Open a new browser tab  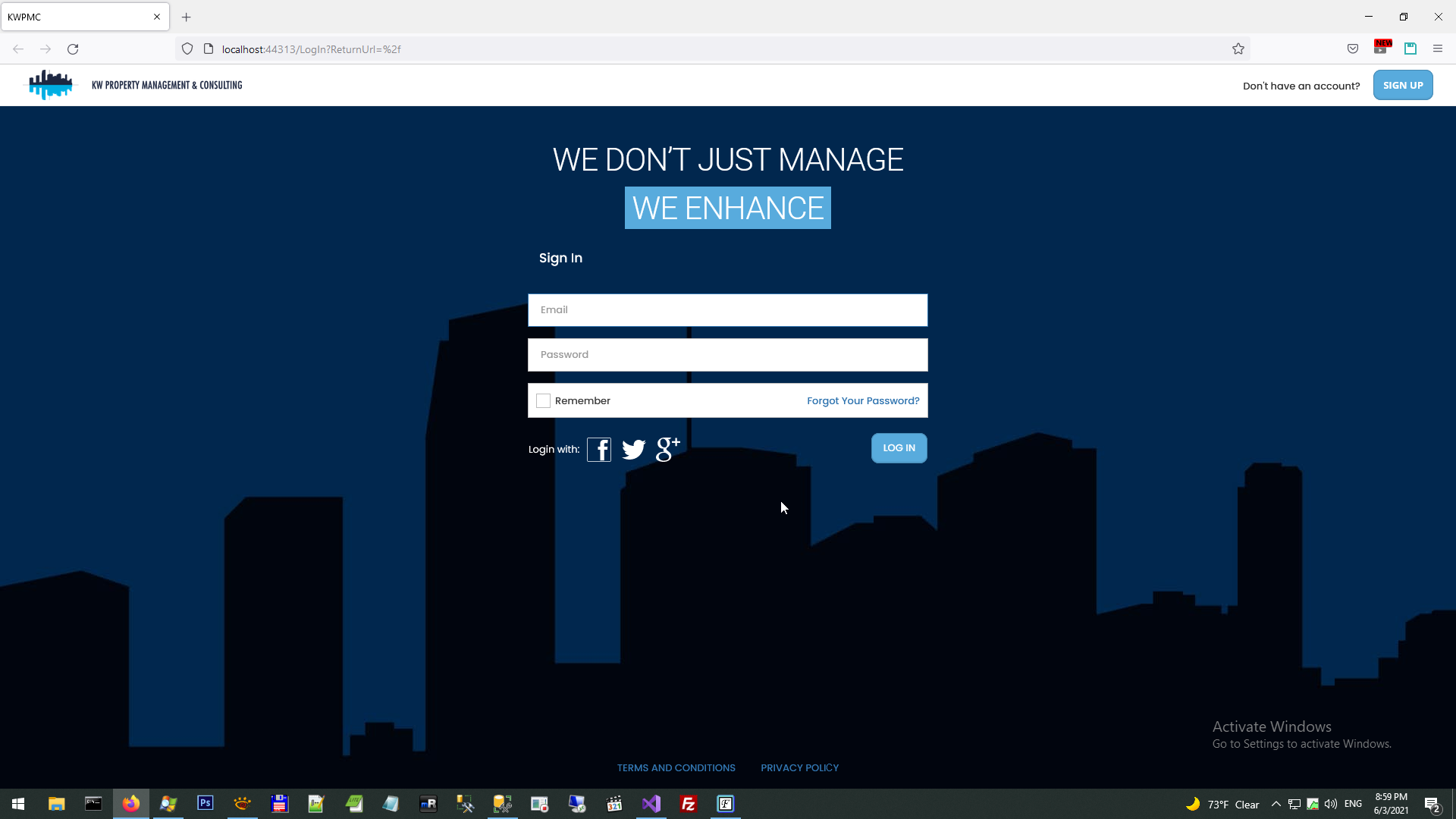point(187,17)
